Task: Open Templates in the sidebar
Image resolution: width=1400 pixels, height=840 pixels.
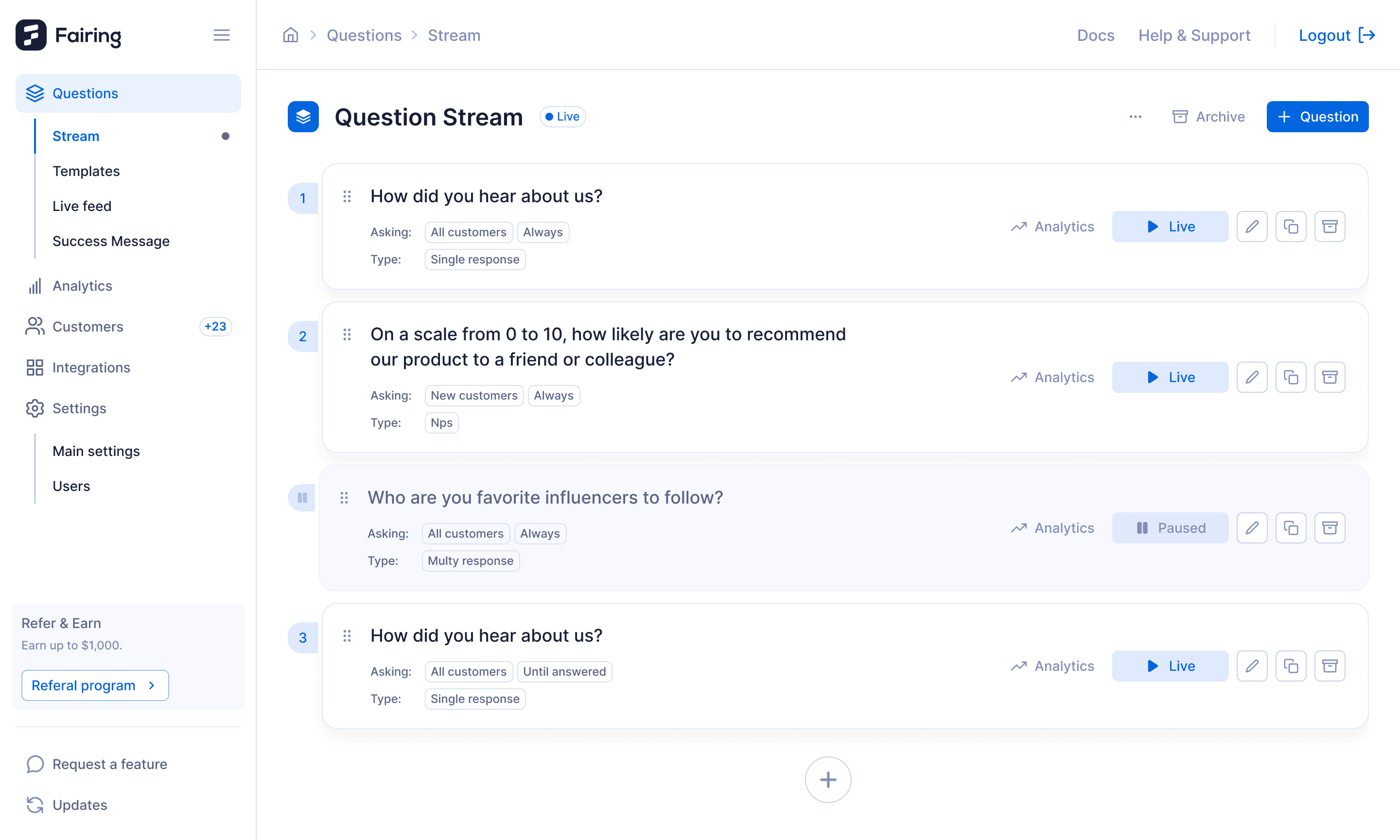Action: click(x=86, y=171)
